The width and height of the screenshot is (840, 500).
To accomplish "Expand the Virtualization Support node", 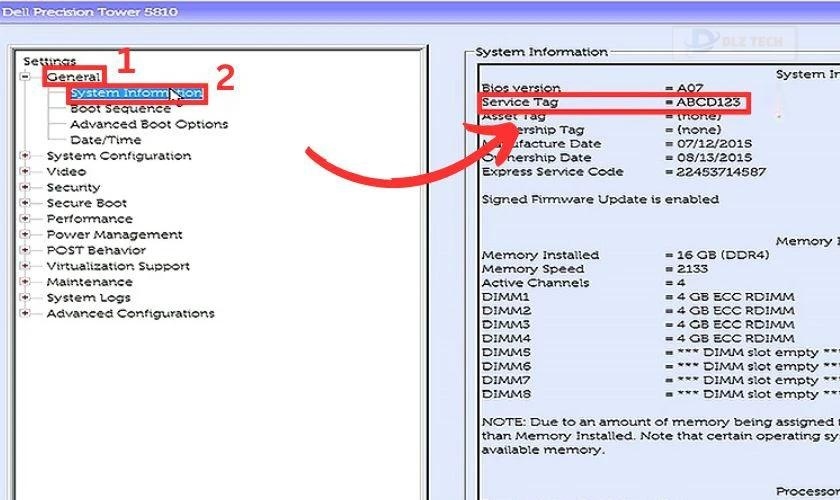I will [25, 266].
